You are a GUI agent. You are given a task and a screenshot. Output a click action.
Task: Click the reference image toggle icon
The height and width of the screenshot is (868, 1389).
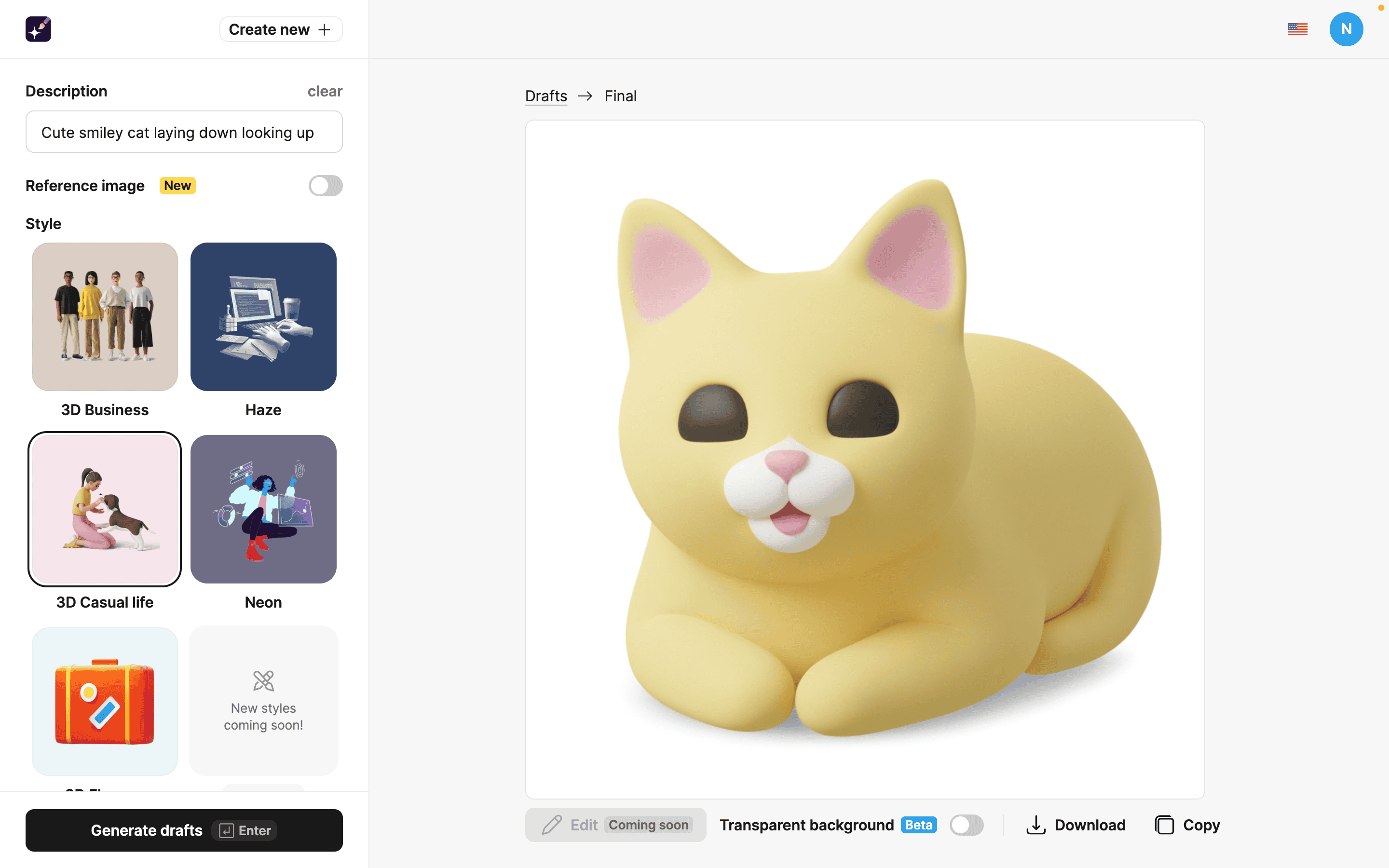326,185
